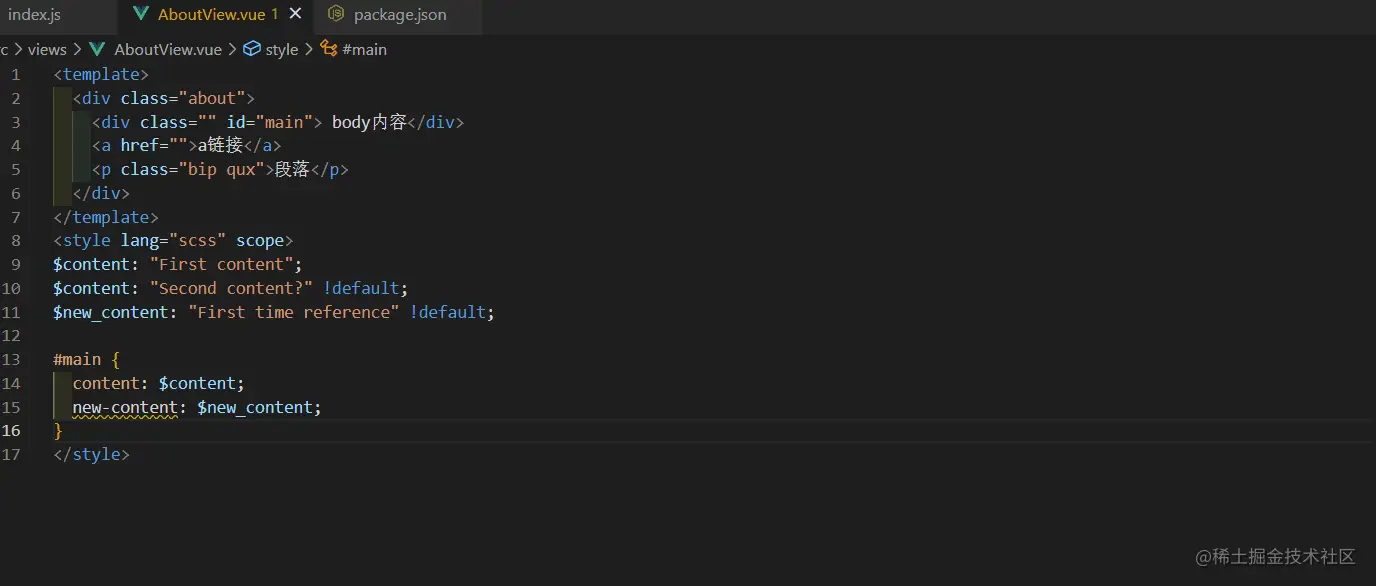Switch to the package.json tab
This screenshot has height=586, width=1376.
[397, 14]
